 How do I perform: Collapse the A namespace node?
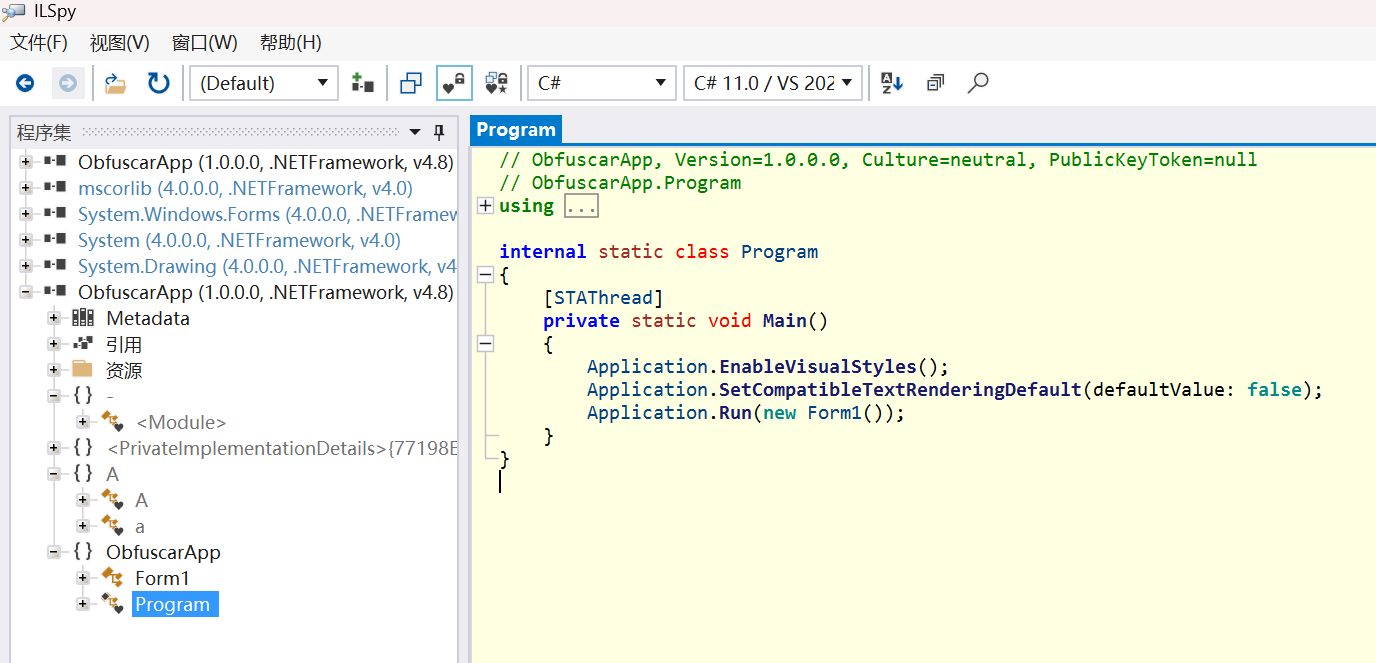coord(54,474)
